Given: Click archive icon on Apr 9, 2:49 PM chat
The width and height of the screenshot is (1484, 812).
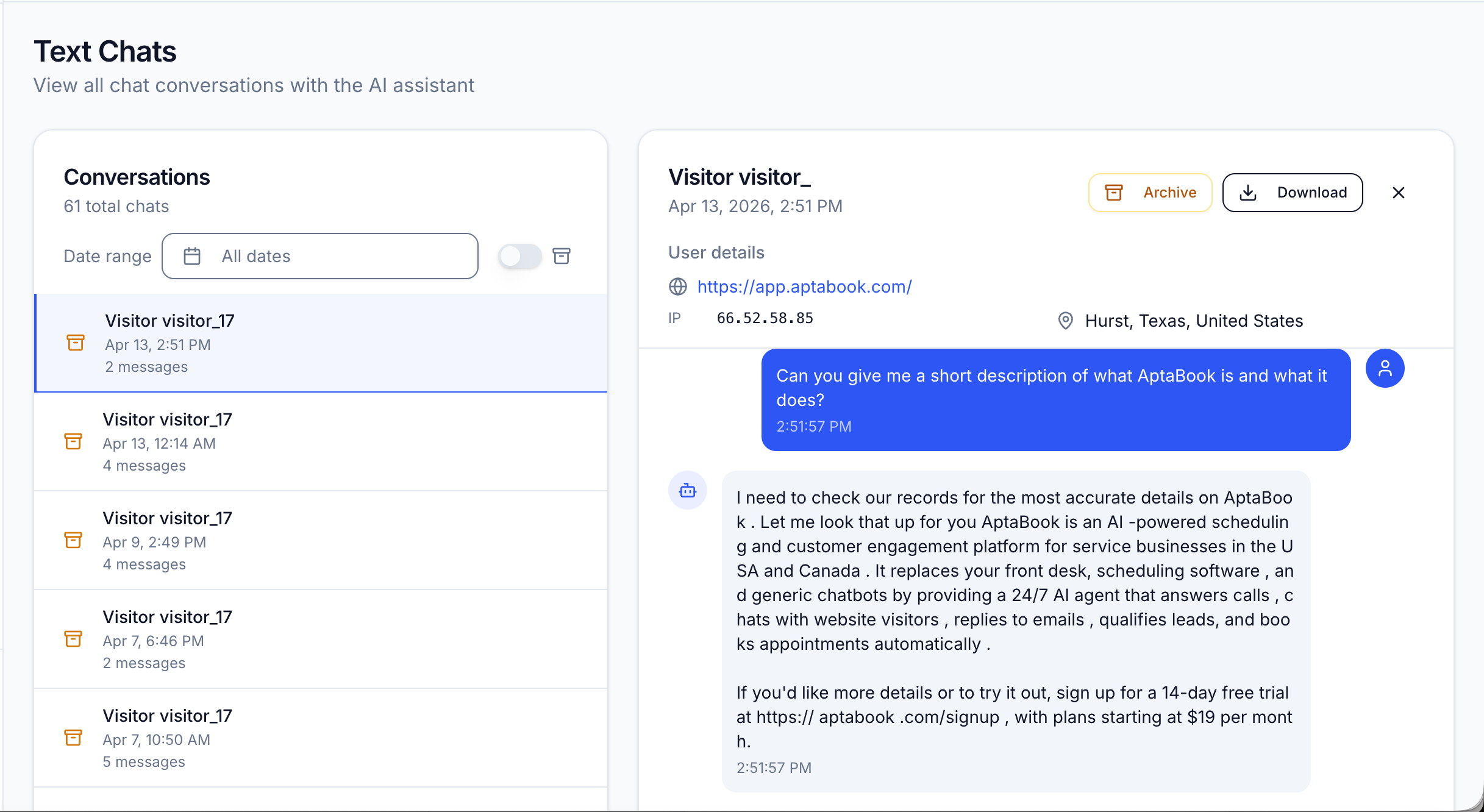Looking at the screenshot, I should [73, 540].
